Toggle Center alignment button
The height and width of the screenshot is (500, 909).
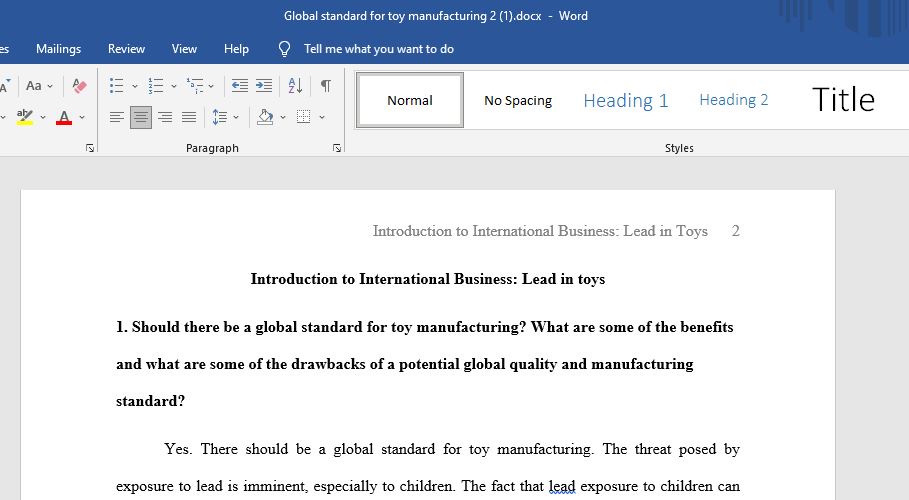click(x=141, y=117)
